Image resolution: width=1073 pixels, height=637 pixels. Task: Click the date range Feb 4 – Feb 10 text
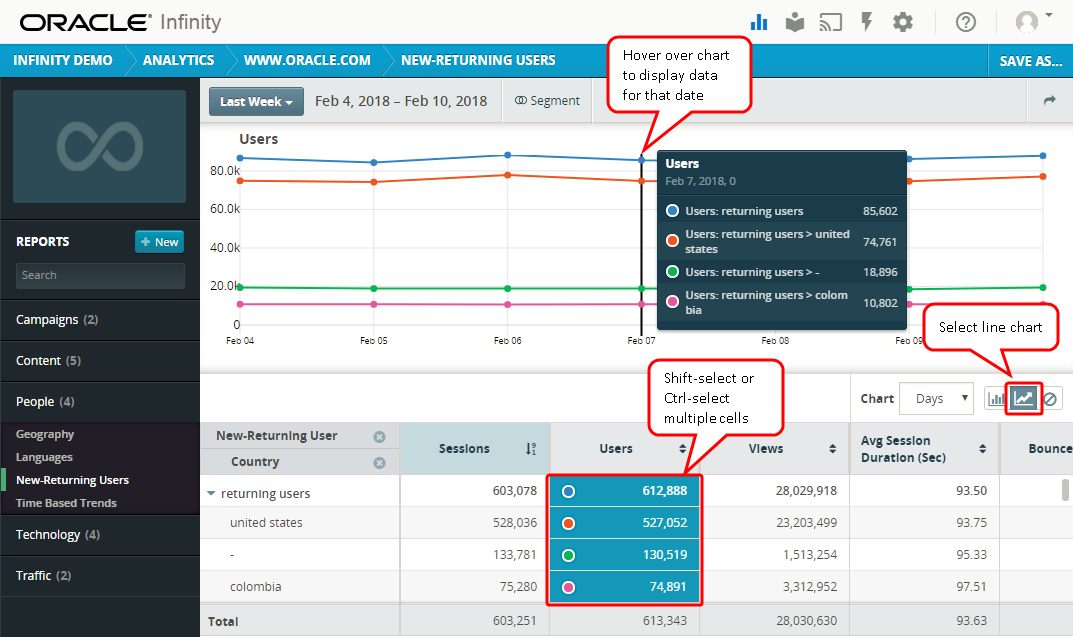click(401, 101)
